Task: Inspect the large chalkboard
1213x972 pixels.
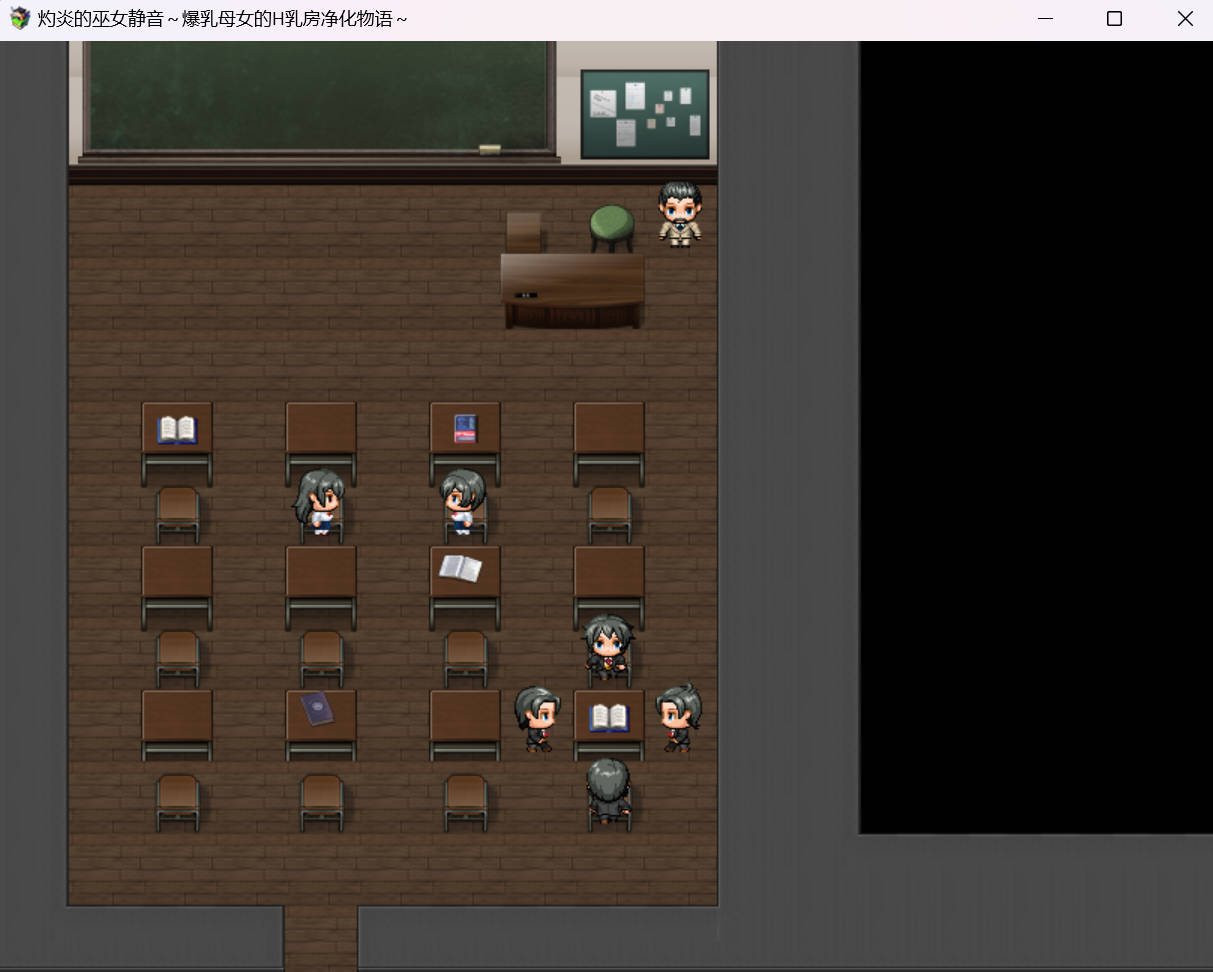Action: [320, 97]
